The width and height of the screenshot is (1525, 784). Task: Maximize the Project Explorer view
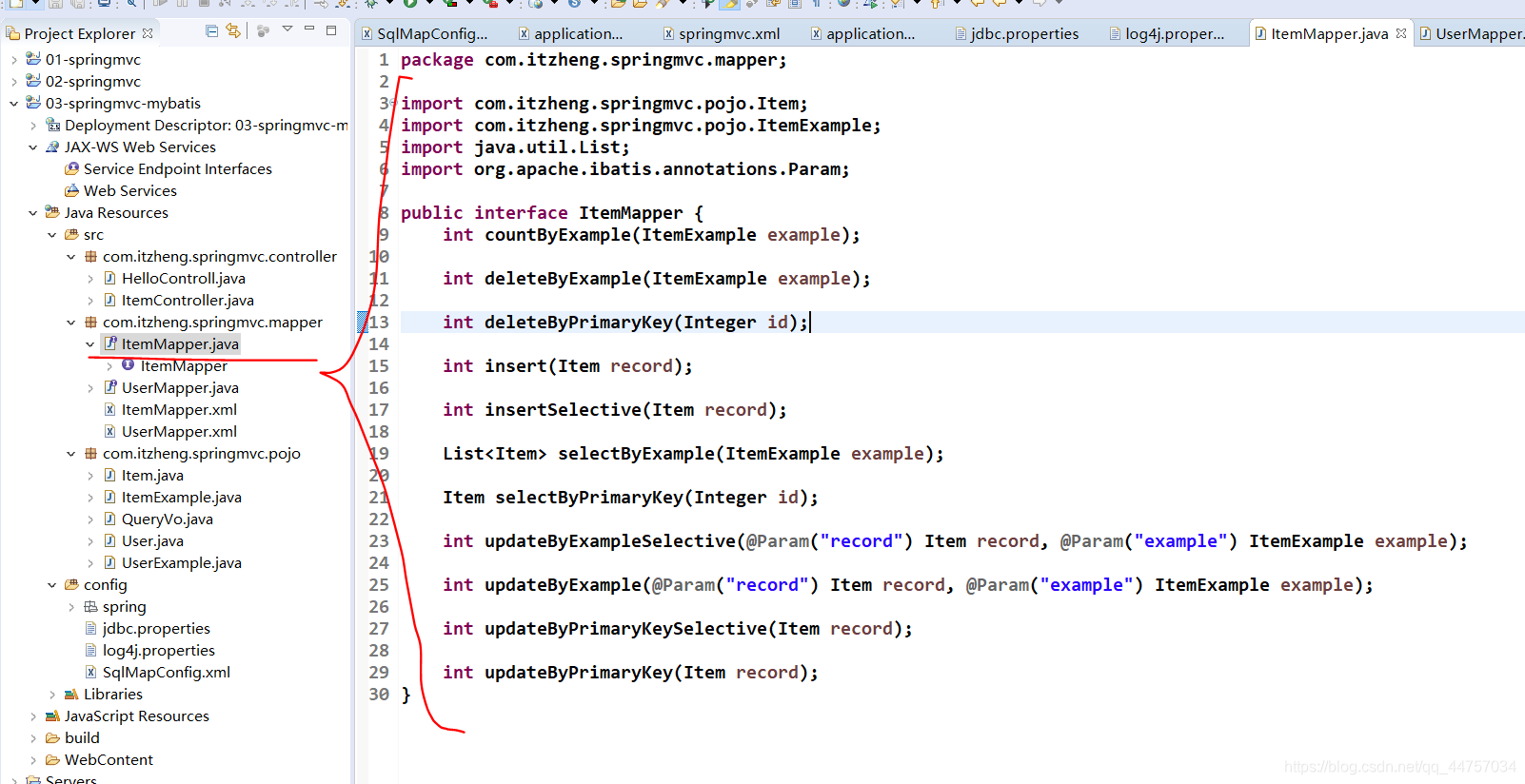(x=331, y=29)
